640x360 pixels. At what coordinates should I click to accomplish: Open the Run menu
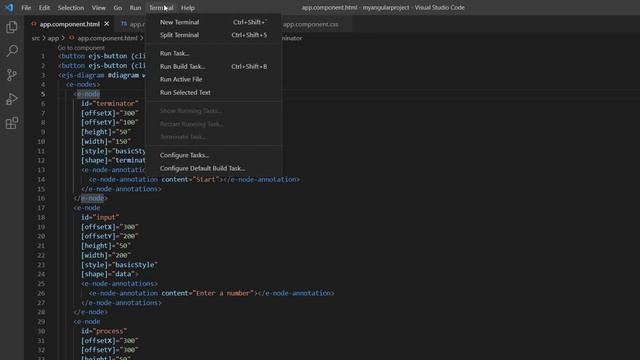pyautogui.click(x=135, y=8)
